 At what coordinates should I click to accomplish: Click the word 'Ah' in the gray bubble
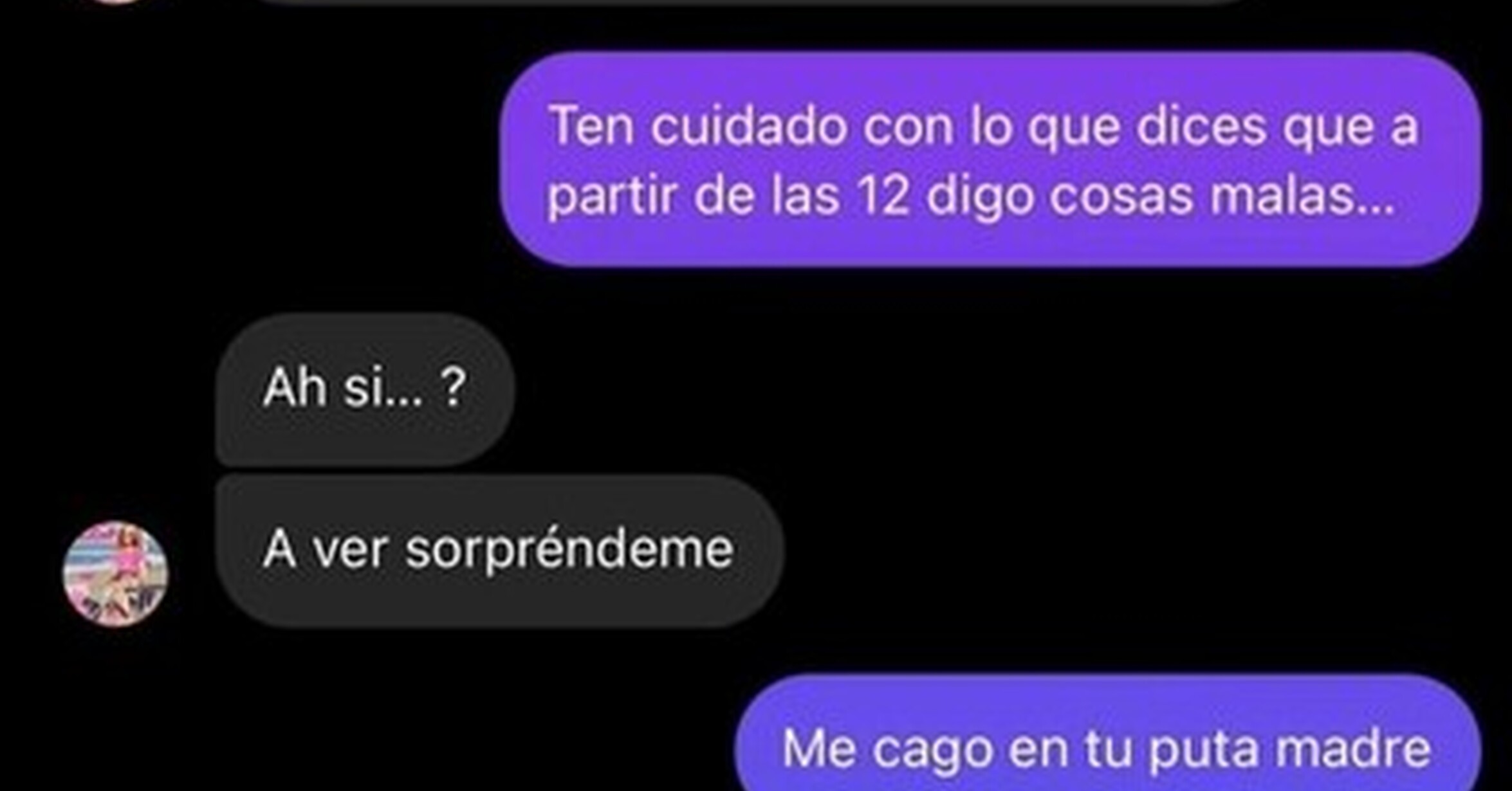pyautogui.click(x=295, y=387)
